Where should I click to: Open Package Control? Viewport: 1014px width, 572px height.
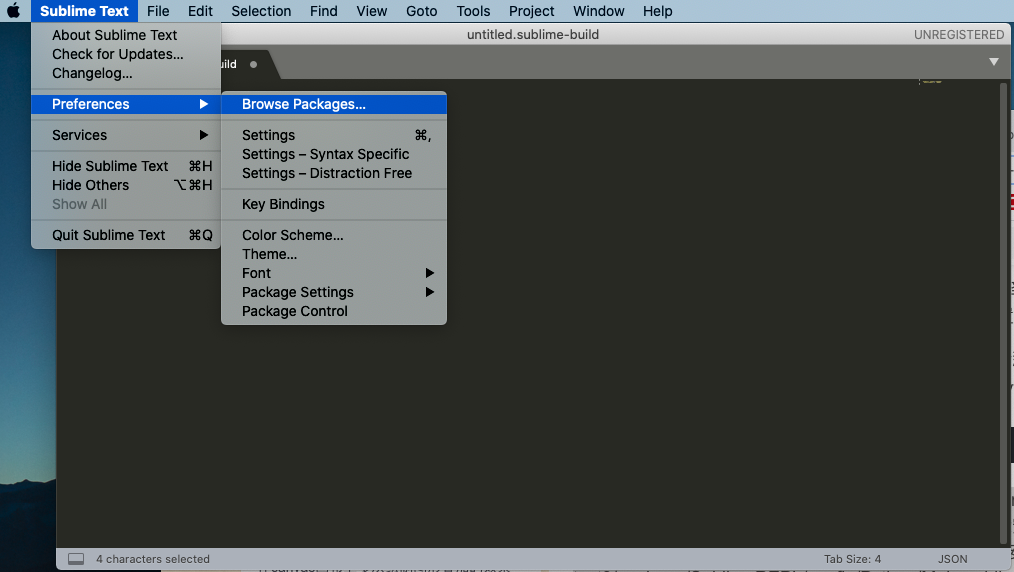[x=334, y=312]
